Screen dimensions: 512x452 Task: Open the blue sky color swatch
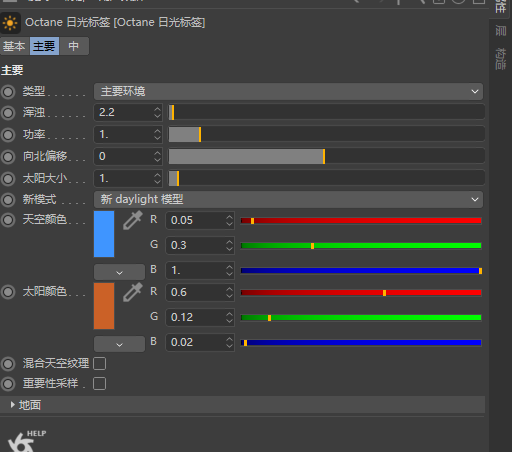point(104,234)
